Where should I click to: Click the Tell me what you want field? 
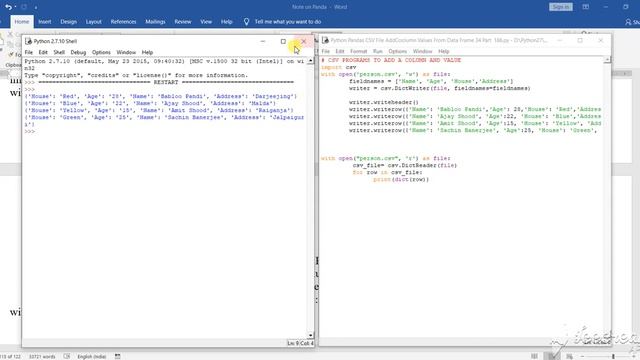pyautogui.click(x=288, y=22)
